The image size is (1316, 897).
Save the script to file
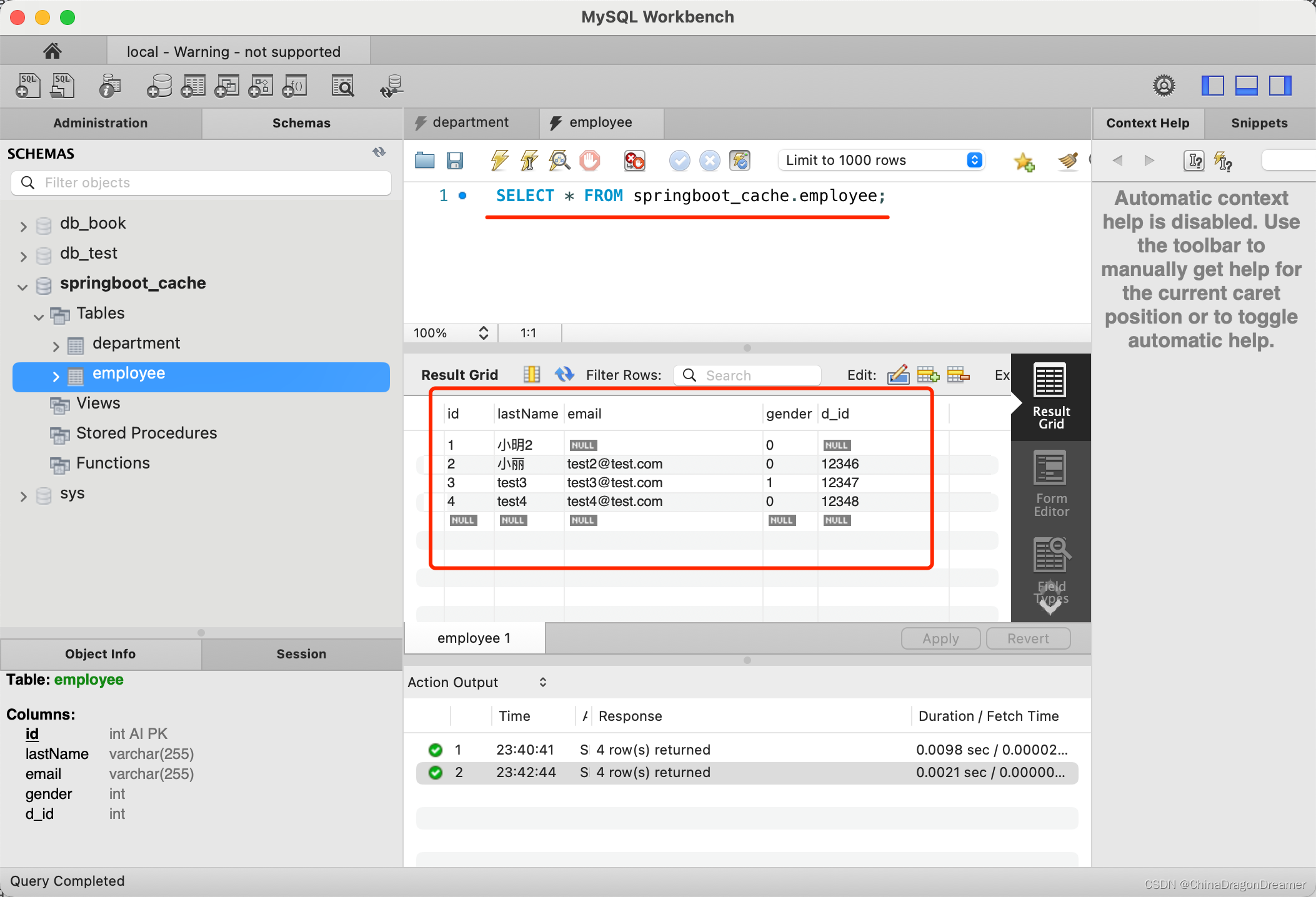point(455,161)
